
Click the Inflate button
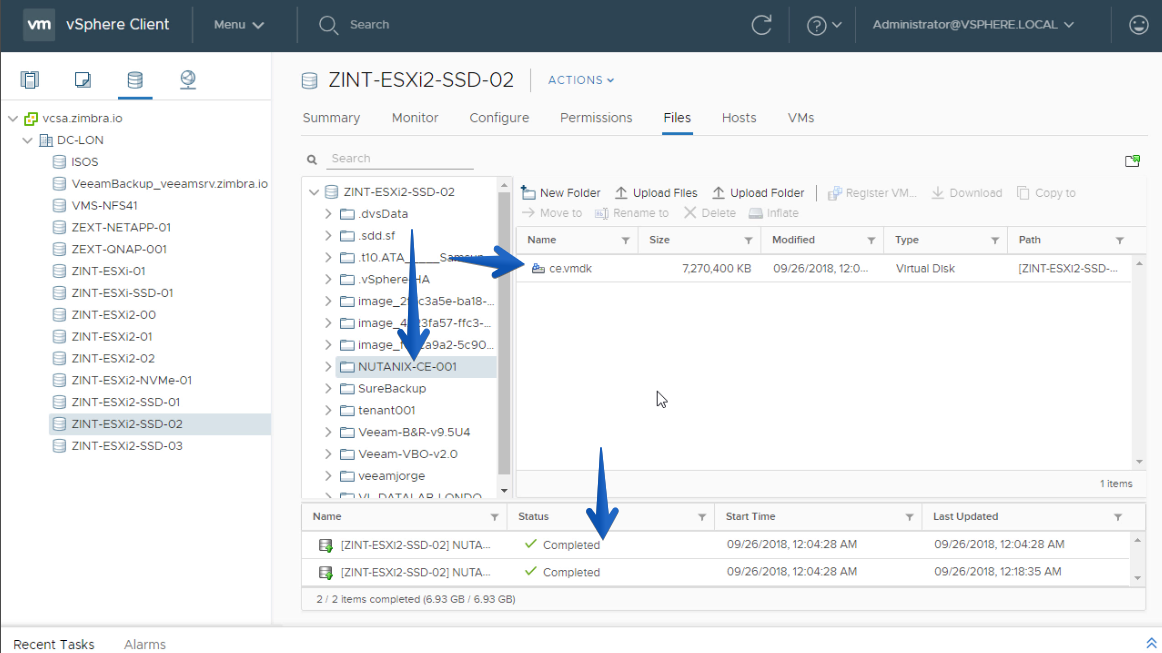774,213
